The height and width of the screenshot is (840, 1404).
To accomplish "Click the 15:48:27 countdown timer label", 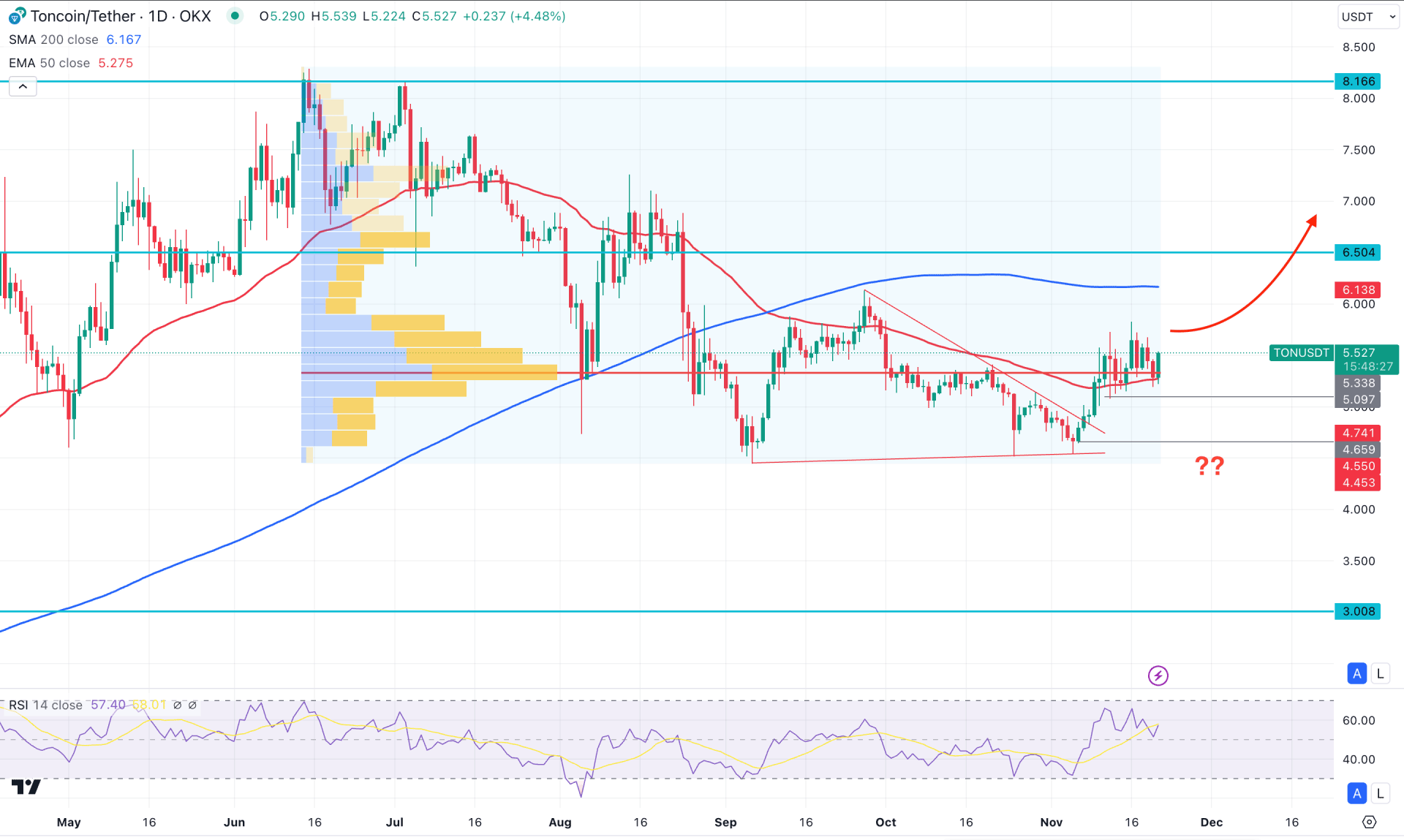I will pyautogui.click(x=1367, y=366).
